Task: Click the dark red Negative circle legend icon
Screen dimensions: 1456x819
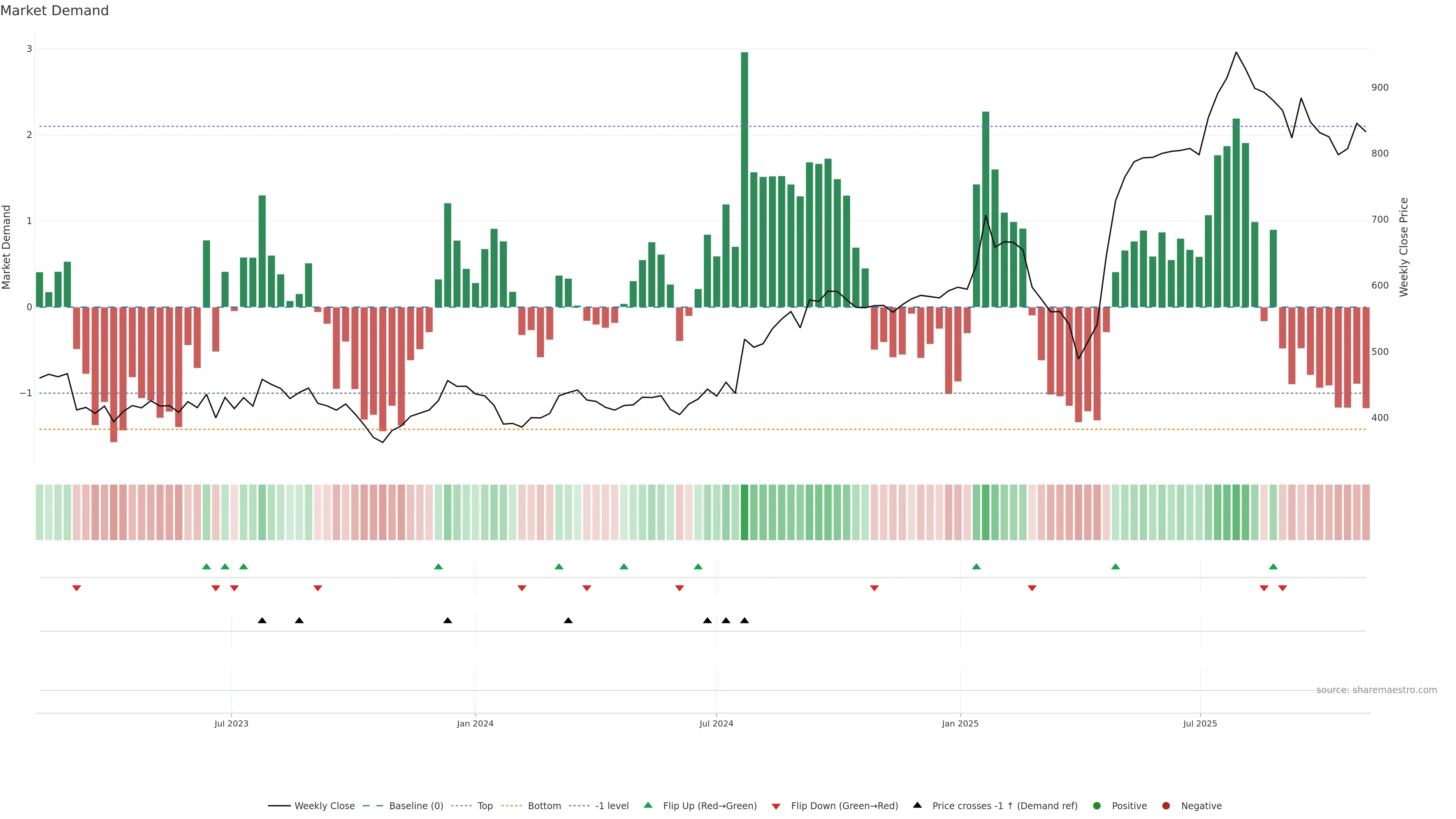Action: 1166,805
